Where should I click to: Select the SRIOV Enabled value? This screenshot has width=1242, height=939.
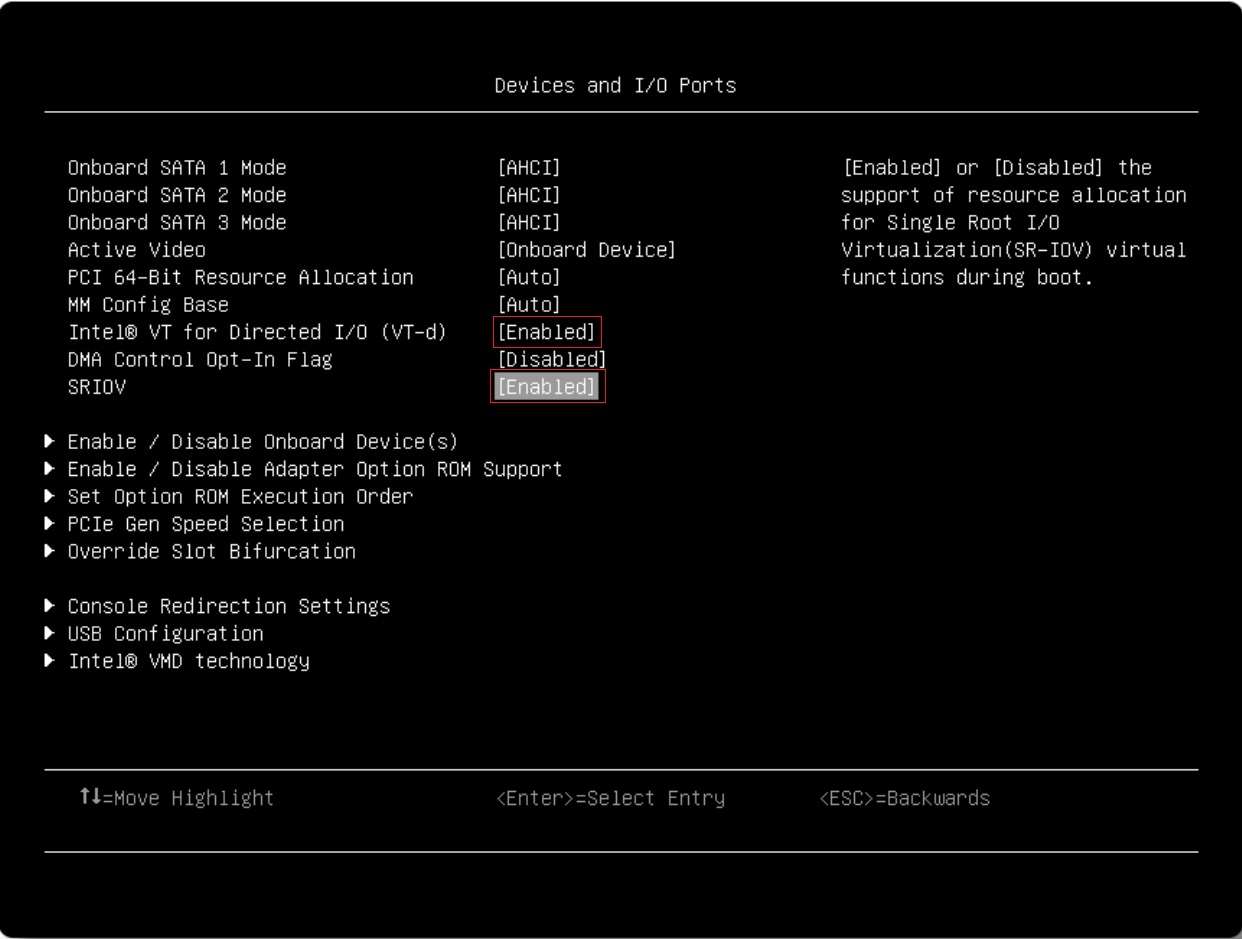pos(548,387)
